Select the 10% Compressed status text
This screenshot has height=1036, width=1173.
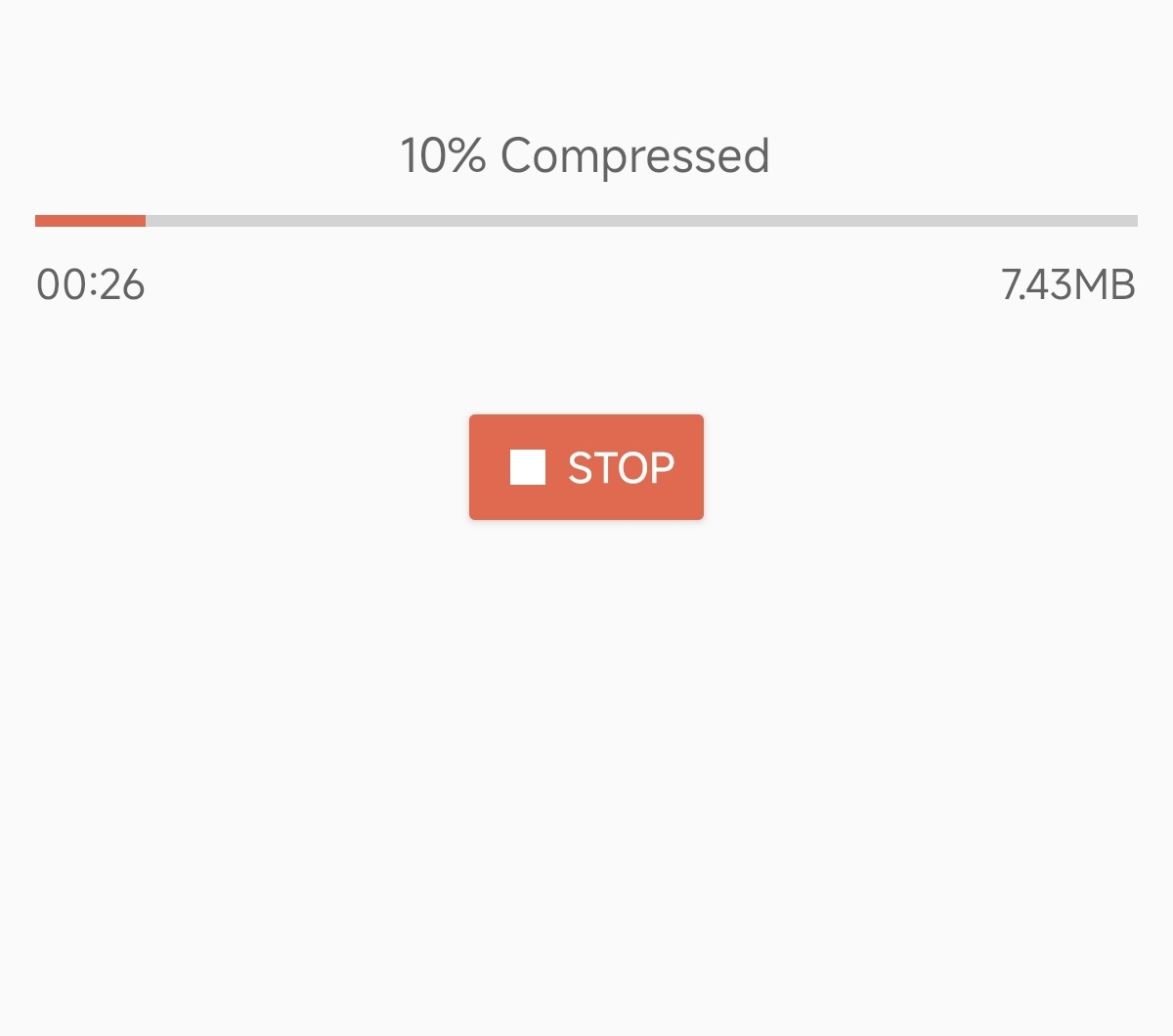coord(586,156)
